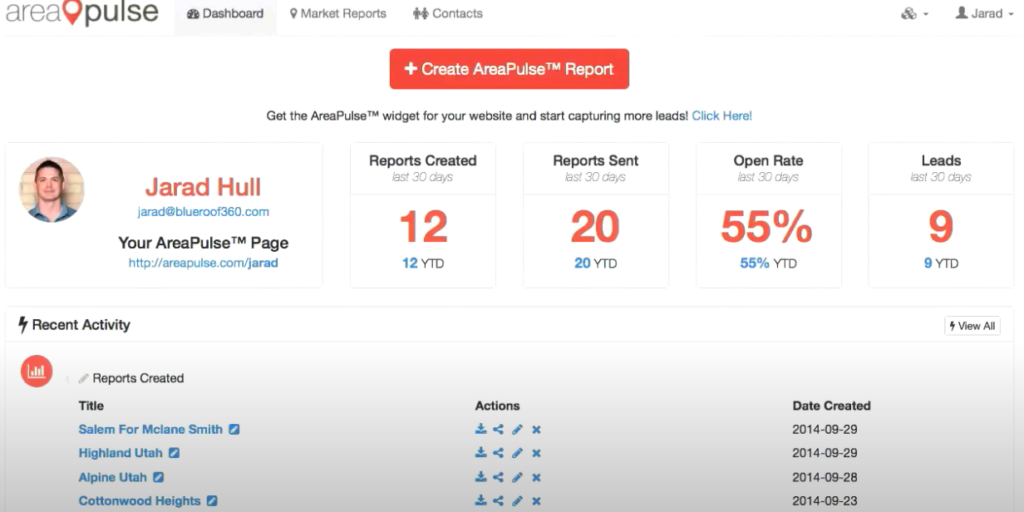This screenshot has height=512, width=1024.
Task: Download the Highland Utah report
Action: tap(481, 453)
